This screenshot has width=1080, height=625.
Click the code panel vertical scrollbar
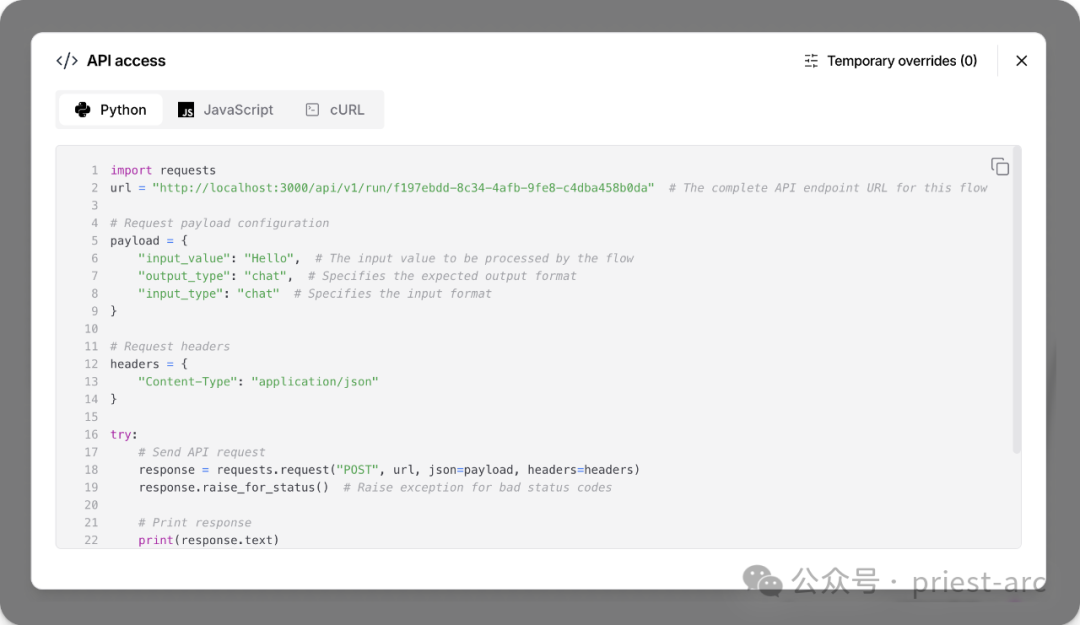point(1016,300)
